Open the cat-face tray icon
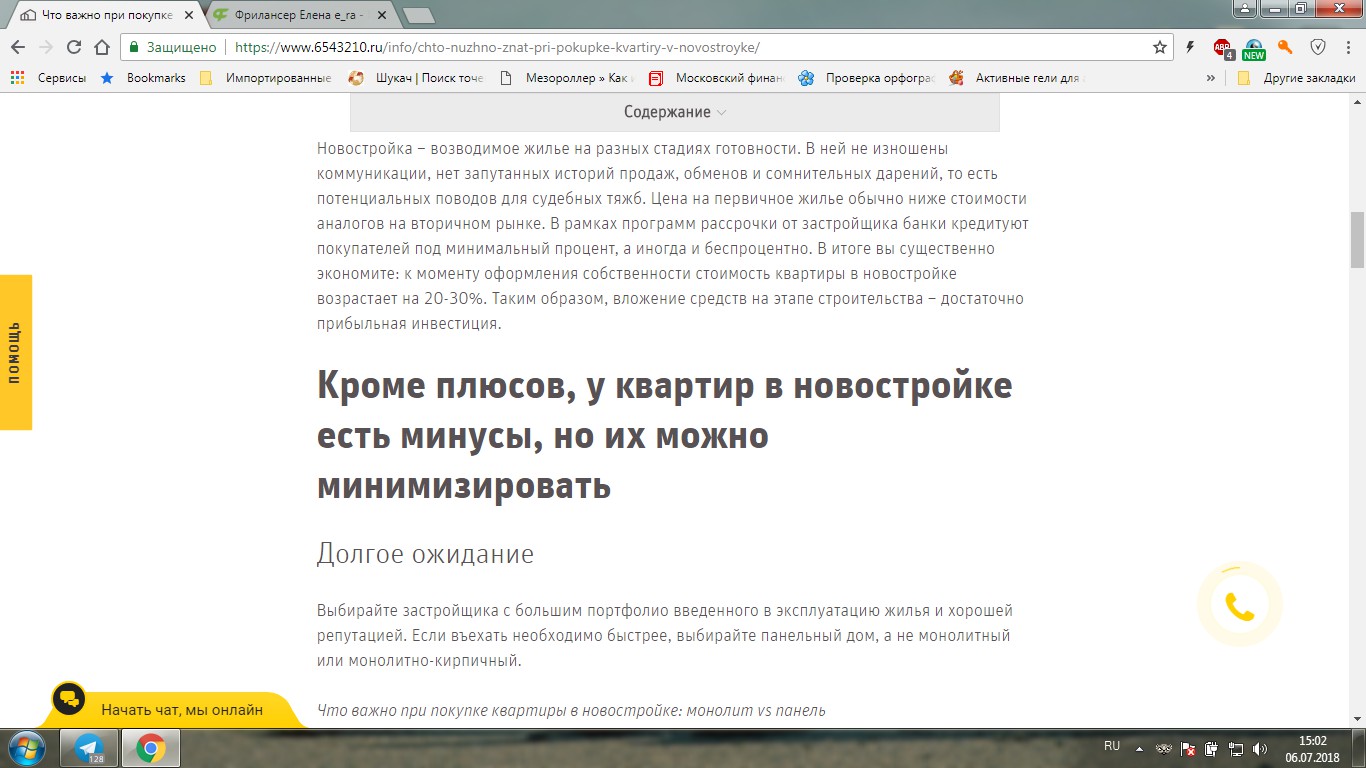1366x768 pixels. click(x=1163, y=748)
